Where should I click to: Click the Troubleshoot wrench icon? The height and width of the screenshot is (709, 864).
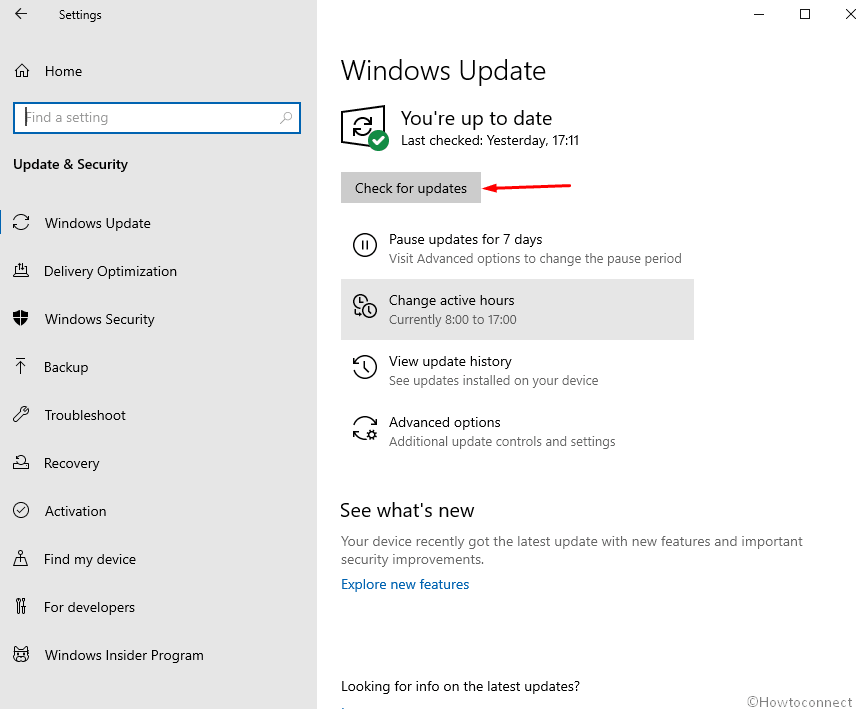coord(21,414)
